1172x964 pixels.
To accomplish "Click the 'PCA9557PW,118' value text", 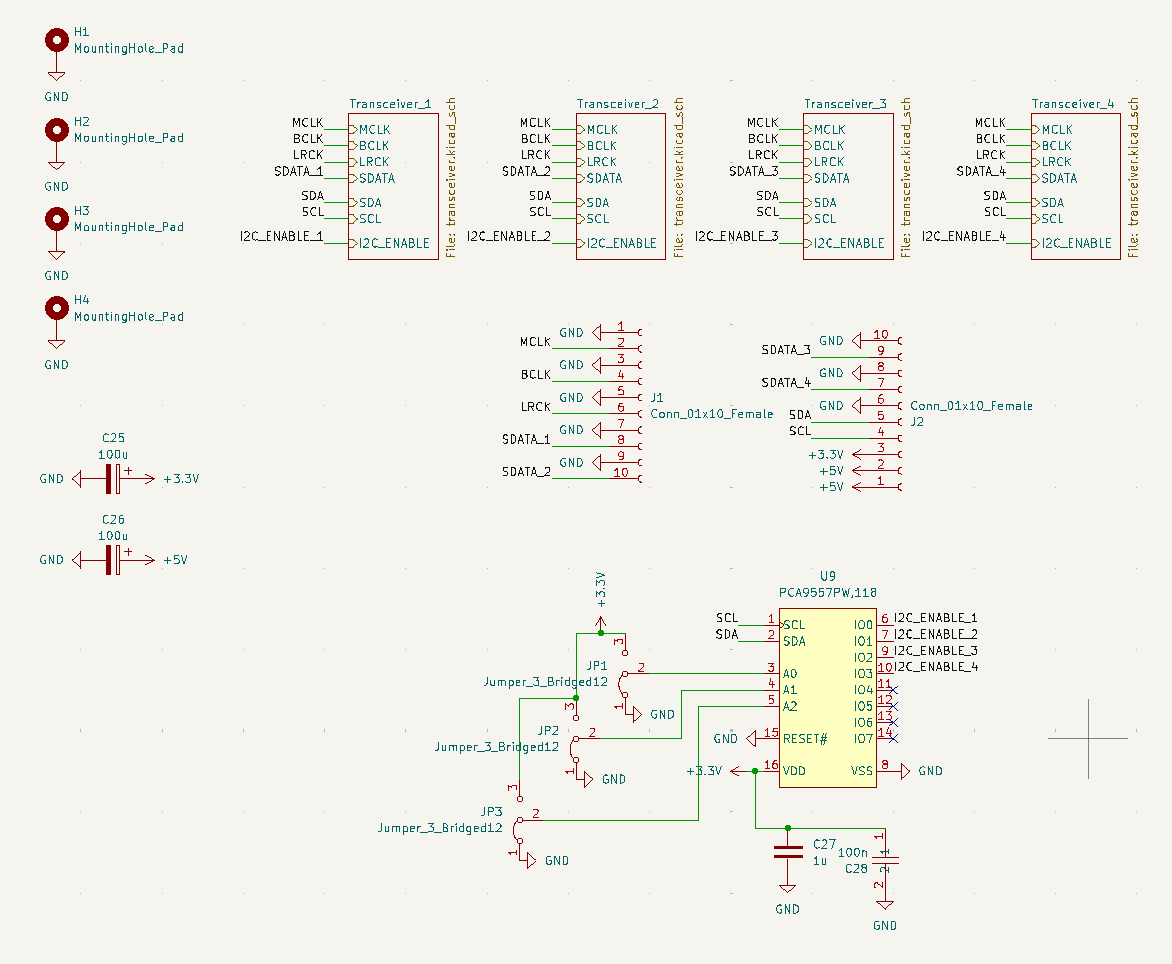I will click(x=827, y=593).
